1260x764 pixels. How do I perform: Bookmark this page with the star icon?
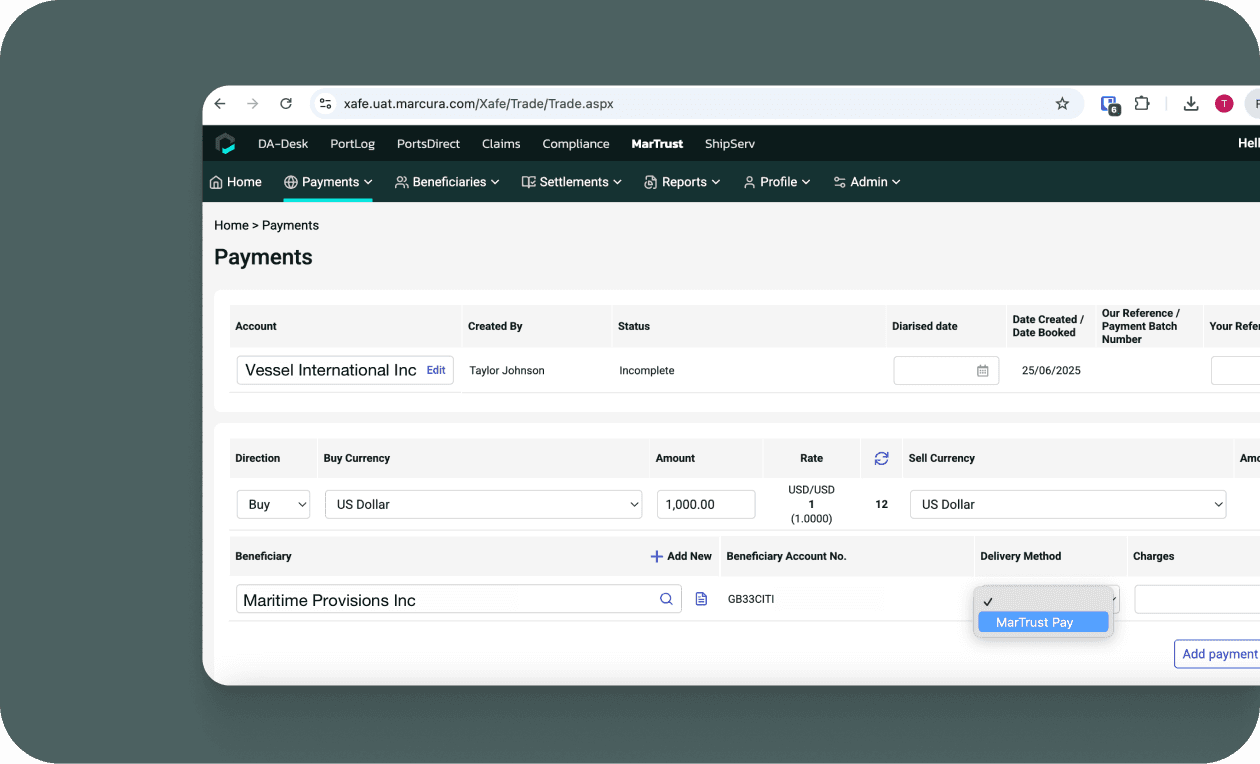click(x=1062, y=104)
